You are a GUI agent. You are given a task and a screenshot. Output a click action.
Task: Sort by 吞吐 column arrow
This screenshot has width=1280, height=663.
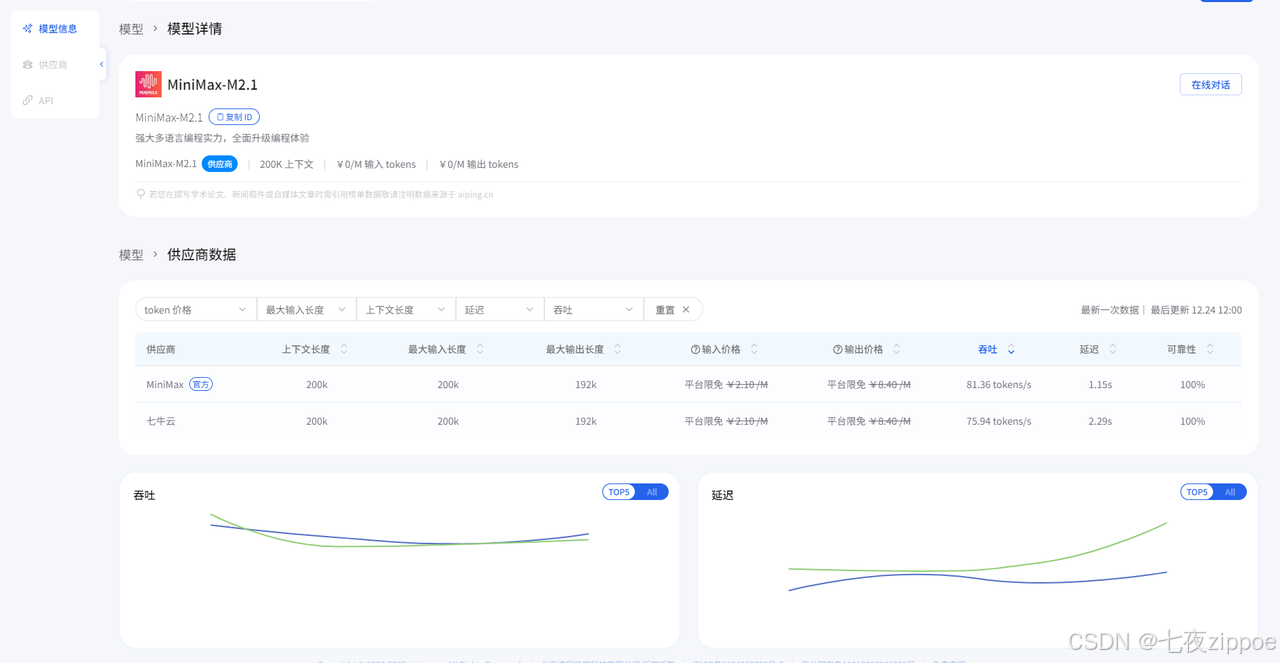tap(1011, 350)
